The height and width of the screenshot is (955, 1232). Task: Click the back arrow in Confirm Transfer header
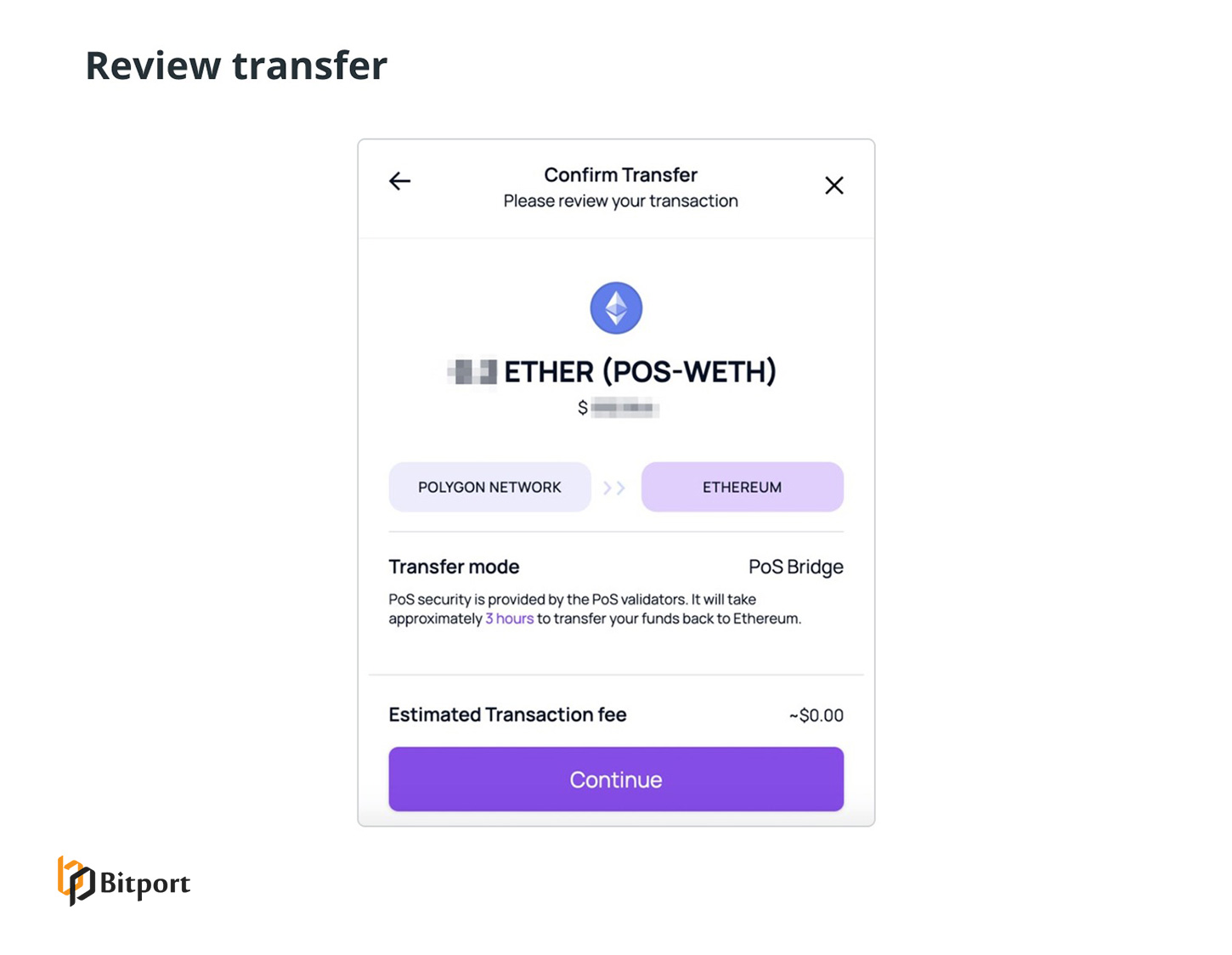[x=399, y=181]
